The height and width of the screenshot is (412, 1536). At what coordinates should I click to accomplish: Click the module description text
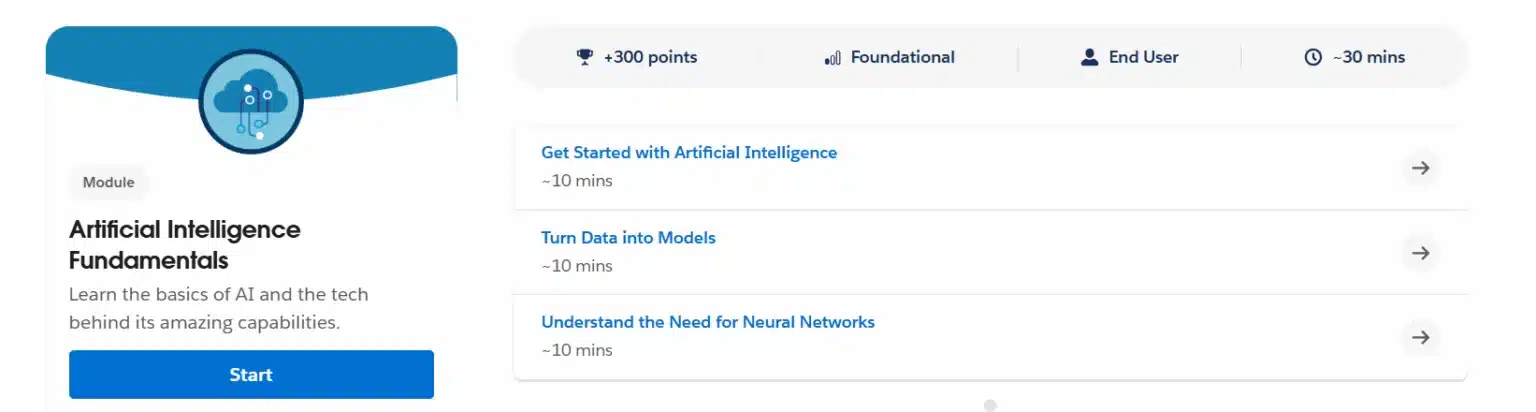pyautogui.click(x=219, y=309)
